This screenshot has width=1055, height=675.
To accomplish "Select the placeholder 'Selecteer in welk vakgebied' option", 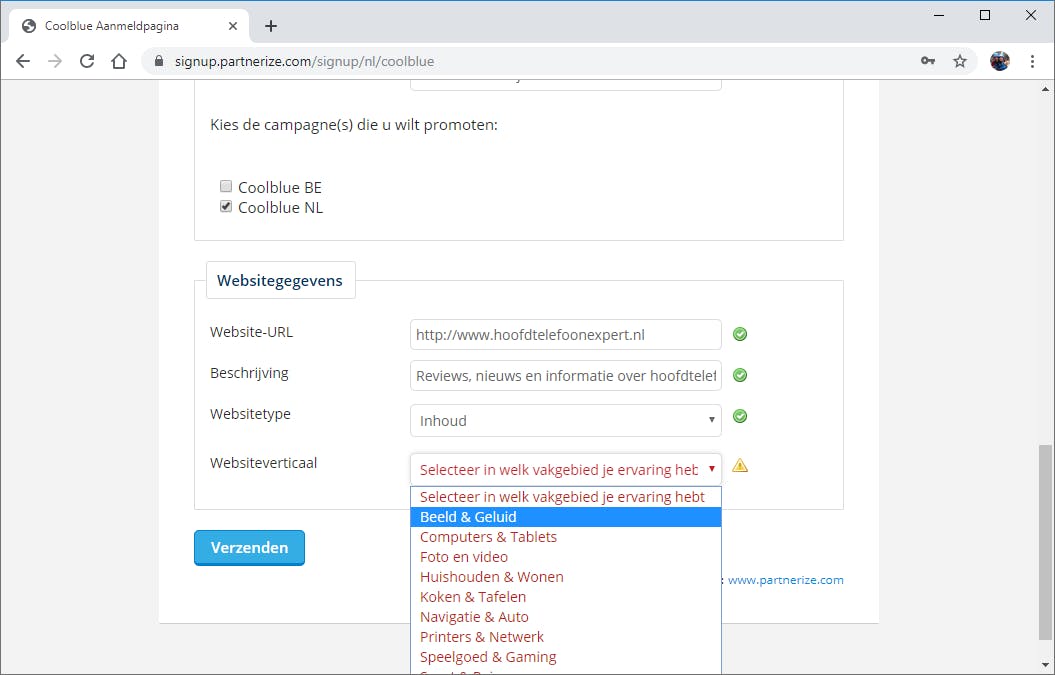I will coord(566,497).
